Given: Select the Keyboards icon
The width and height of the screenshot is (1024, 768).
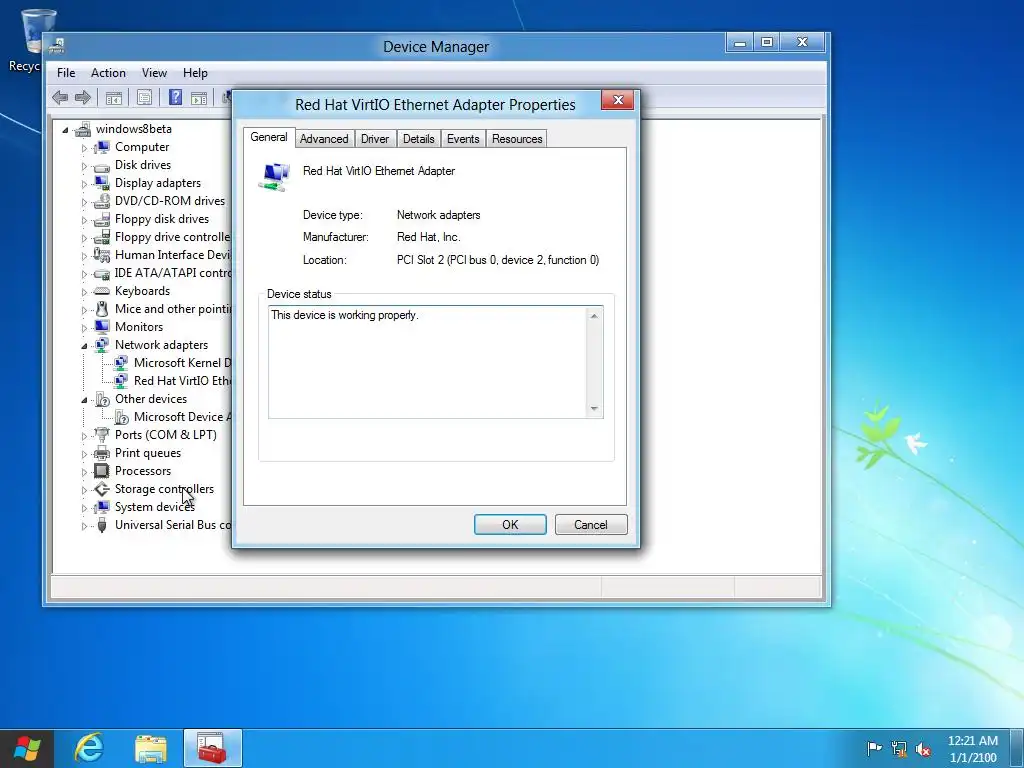Looking at the screenshot, I should pos(102,291).
